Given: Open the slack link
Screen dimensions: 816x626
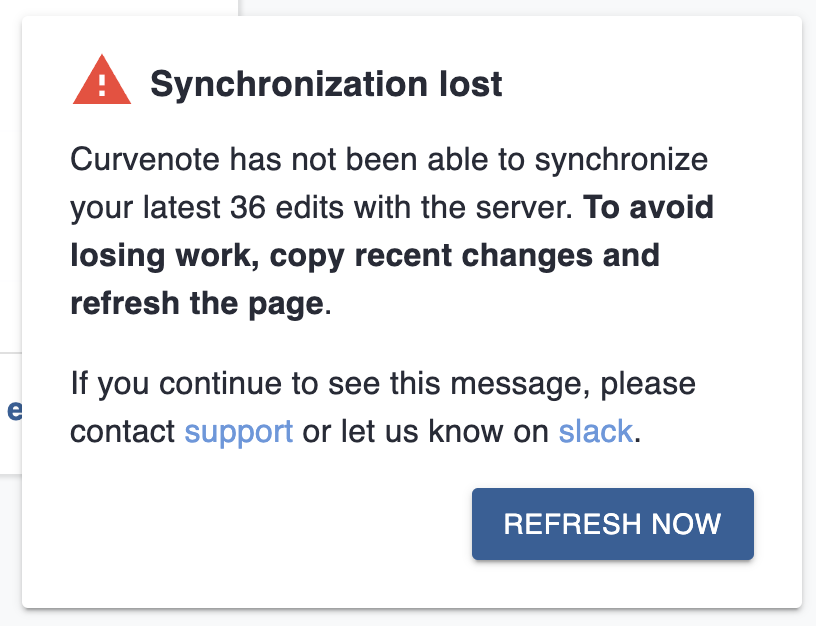Looking at the screenshot, I should pyautogui.click(x=596, y=431).
